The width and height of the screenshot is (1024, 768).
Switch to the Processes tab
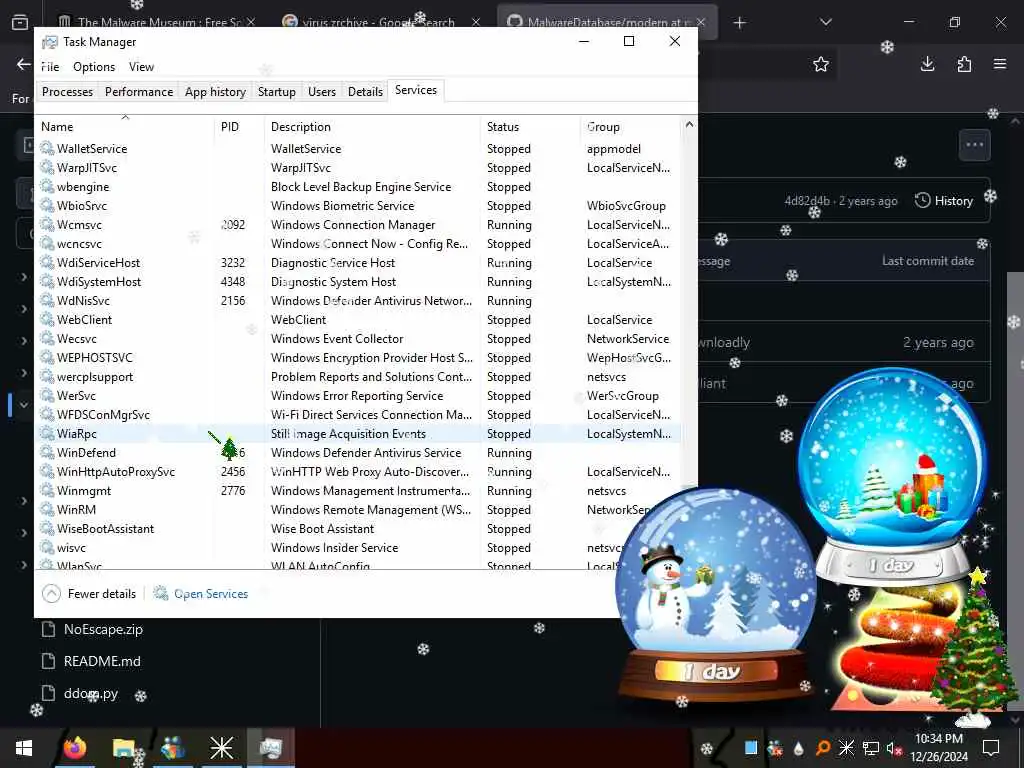pos(67,91)
